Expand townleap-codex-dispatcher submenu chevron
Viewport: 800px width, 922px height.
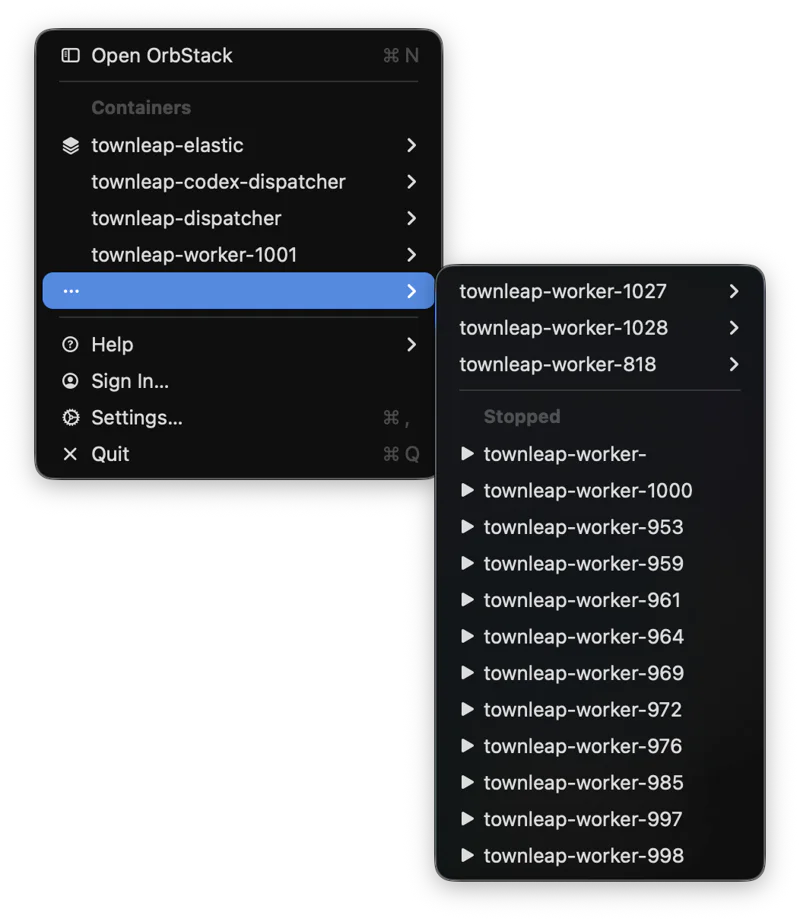tap(411, 182)
